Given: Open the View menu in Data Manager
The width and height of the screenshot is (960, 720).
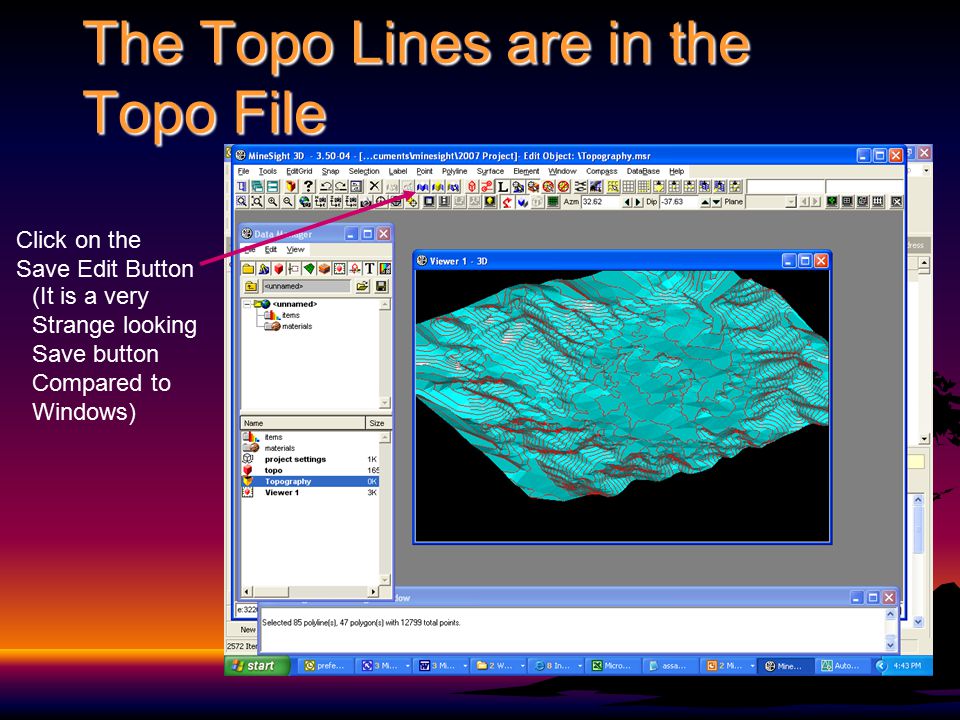Looking at the screenshot, I should point(295,250).
